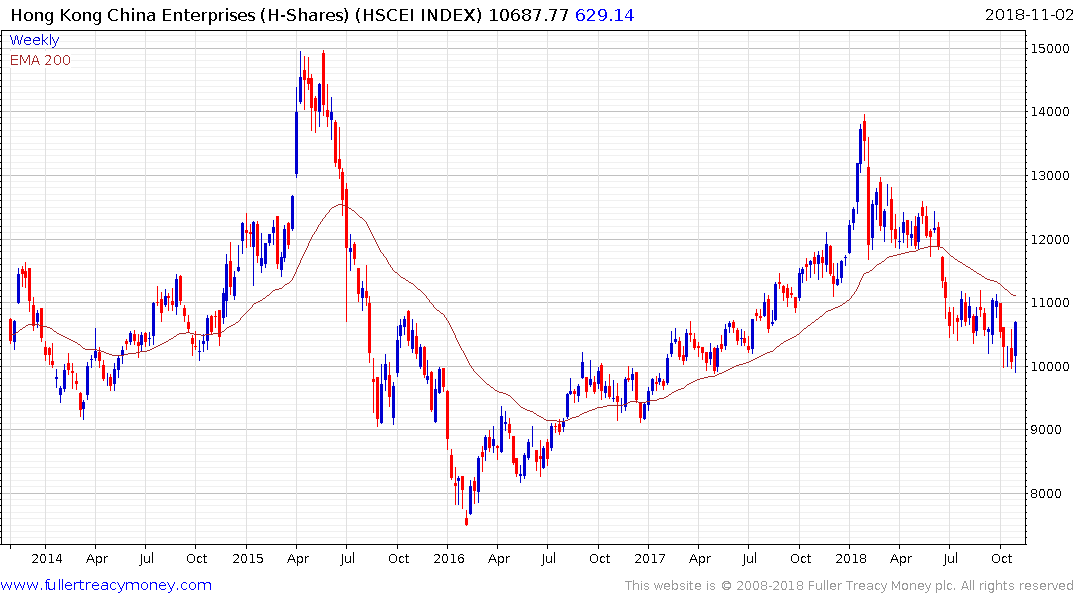Select the 2018 year label on time axis
This screenshot has width=1075, height=600.
[x=851, y=558]
